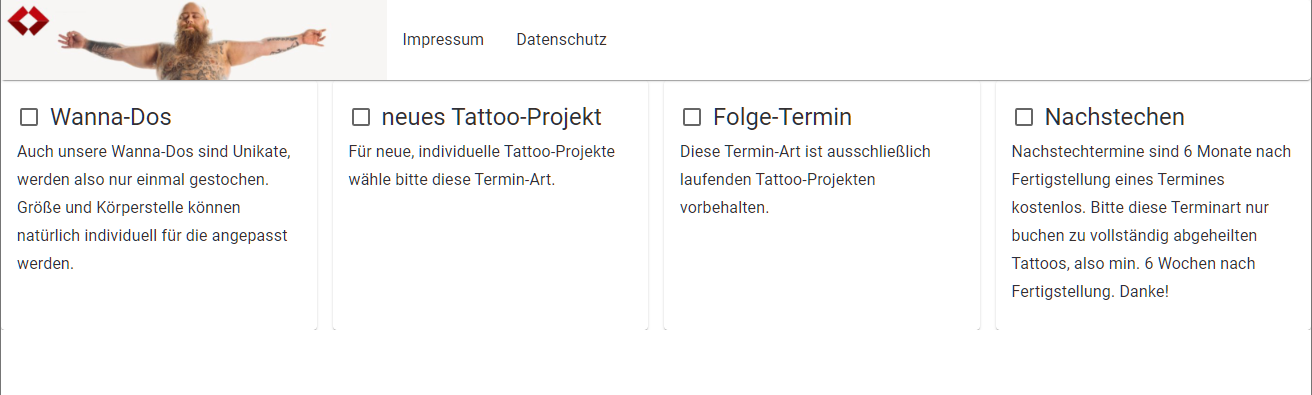Click the Nachstechen heading text
This screenshot has height=395, width=1312.
pyautogui.click(x=1115, y=117)
